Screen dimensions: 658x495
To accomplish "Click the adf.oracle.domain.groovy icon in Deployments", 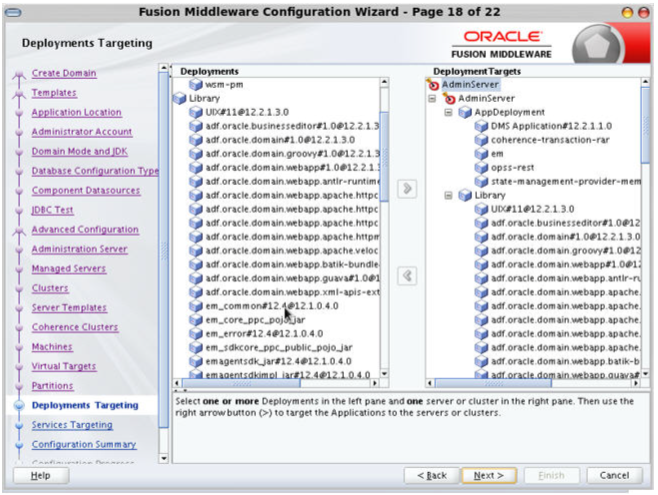I will (196, 154).
